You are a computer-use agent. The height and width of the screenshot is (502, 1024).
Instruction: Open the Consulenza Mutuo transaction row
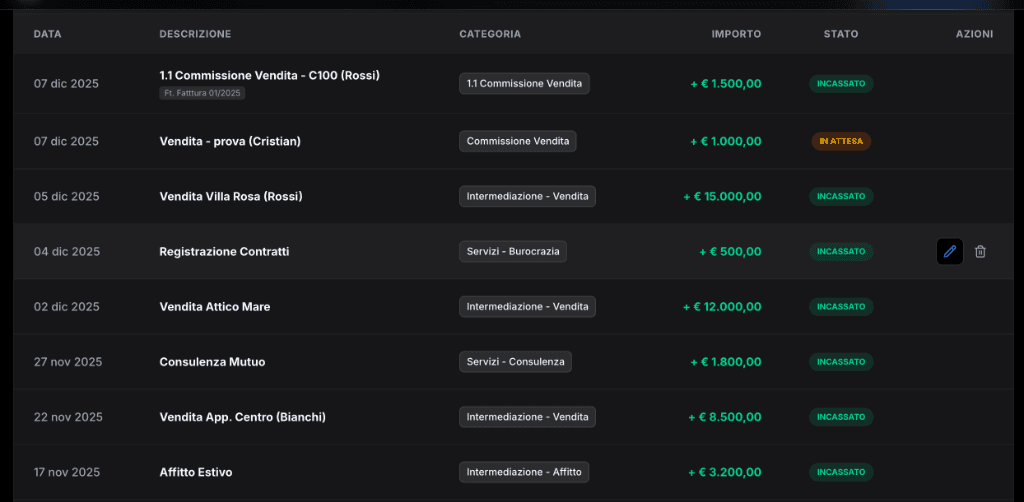tap(212, 362)
